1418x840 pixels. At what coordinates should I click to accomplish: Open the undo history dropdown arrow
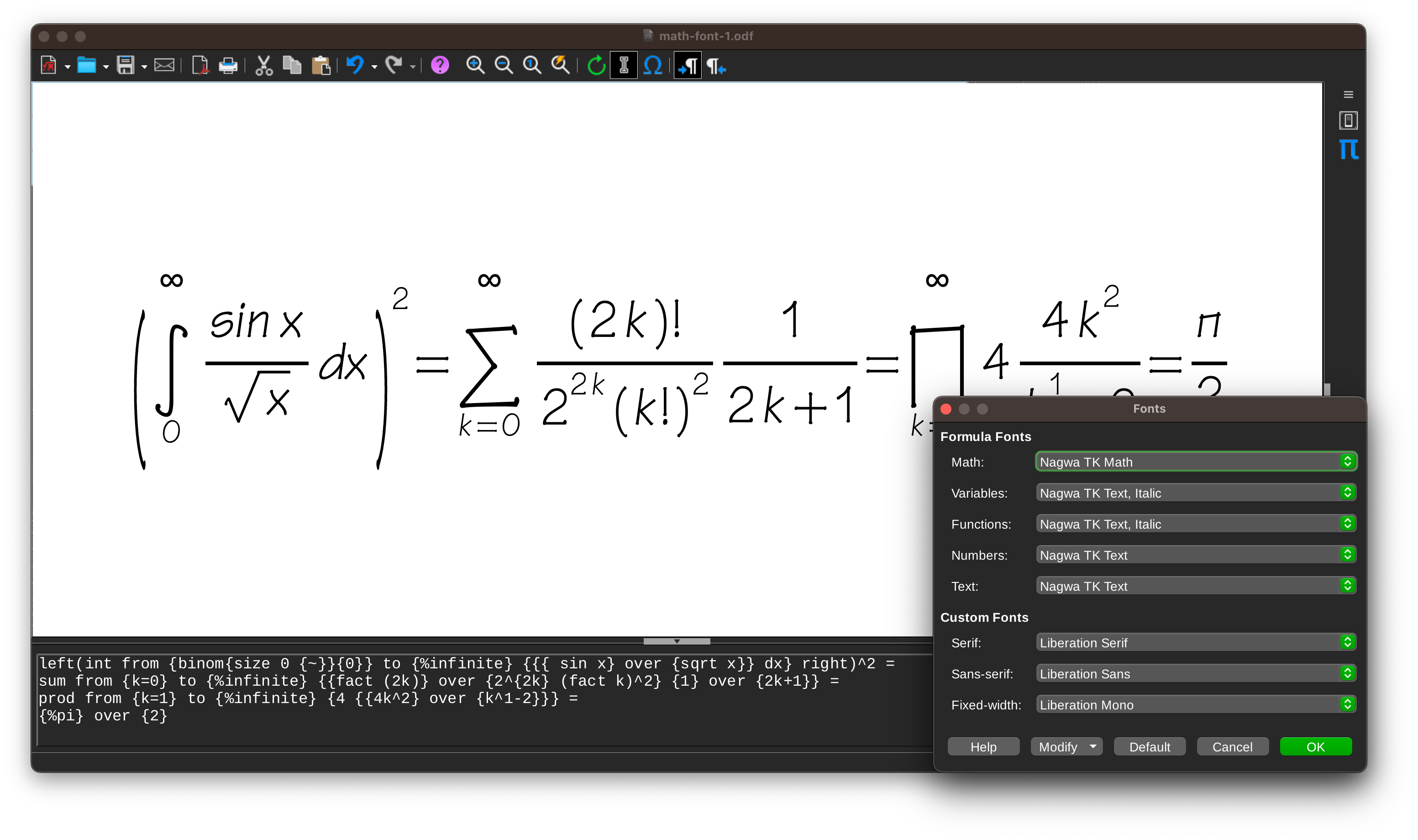[374, 68]
